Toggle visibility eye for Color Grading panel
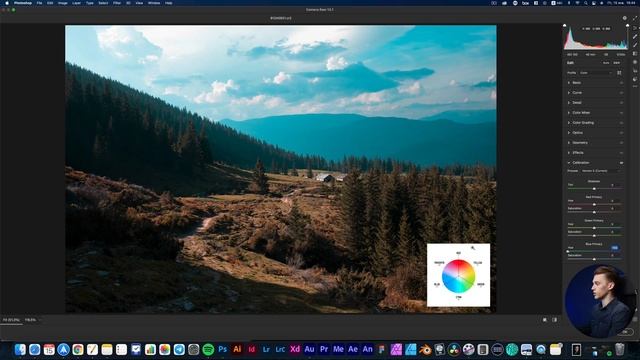640x360 pixels. 621,123
